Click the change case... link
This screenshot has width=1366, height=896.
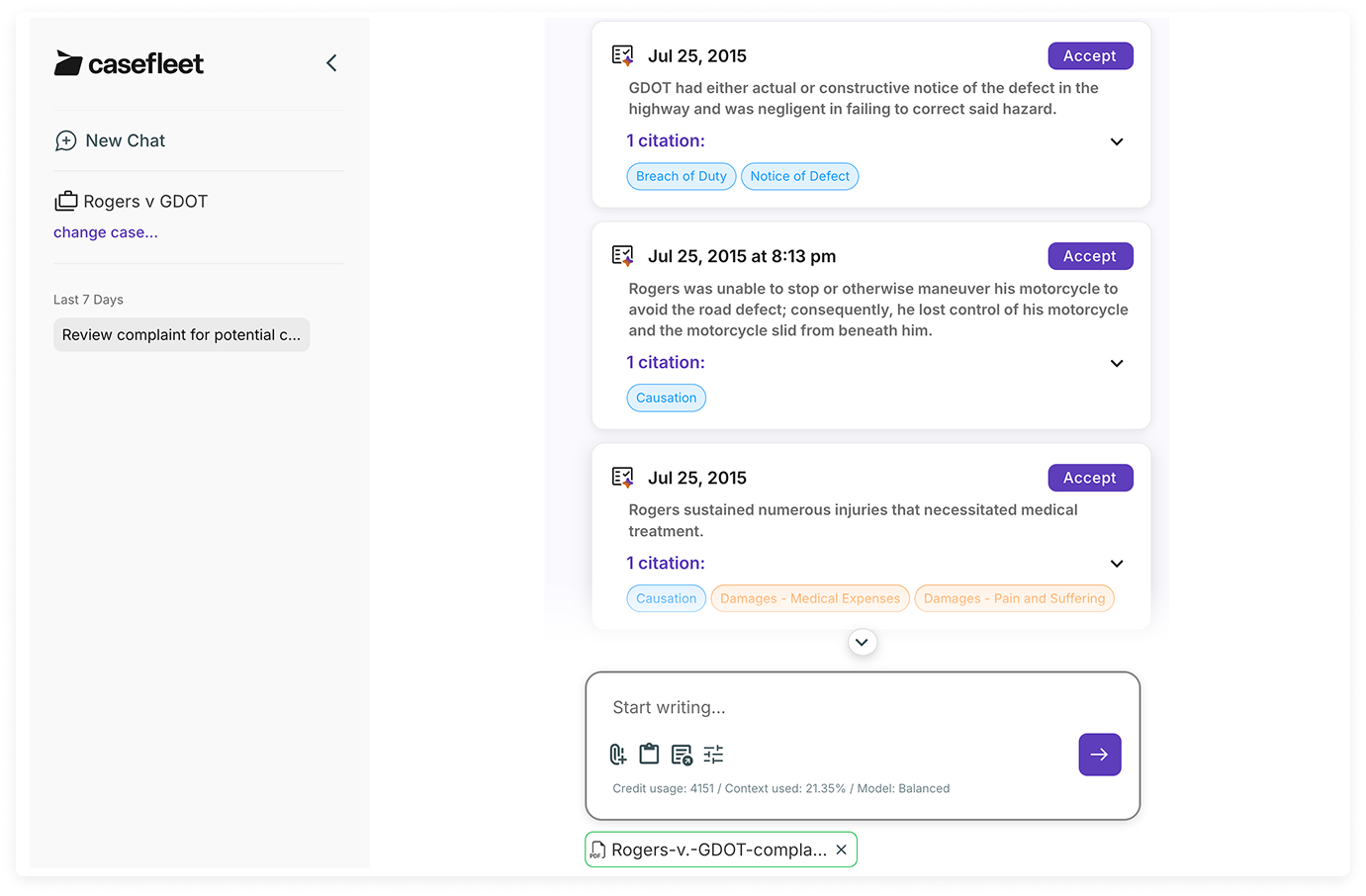pos(105,231)
